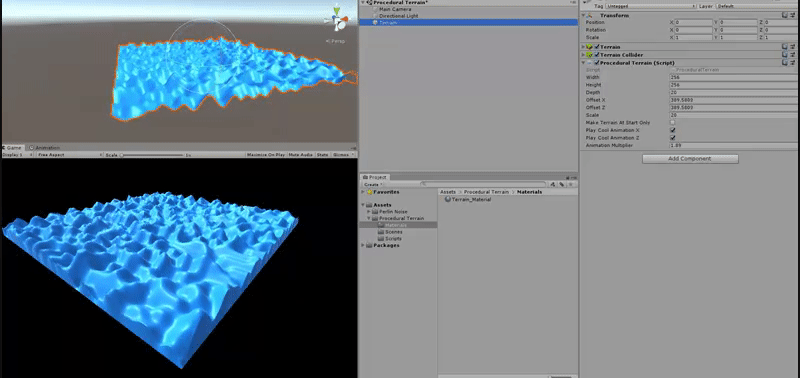The height and width of the screenshot is (378, 800).
Task: Click the Add Component button
Action: point(690,159)
